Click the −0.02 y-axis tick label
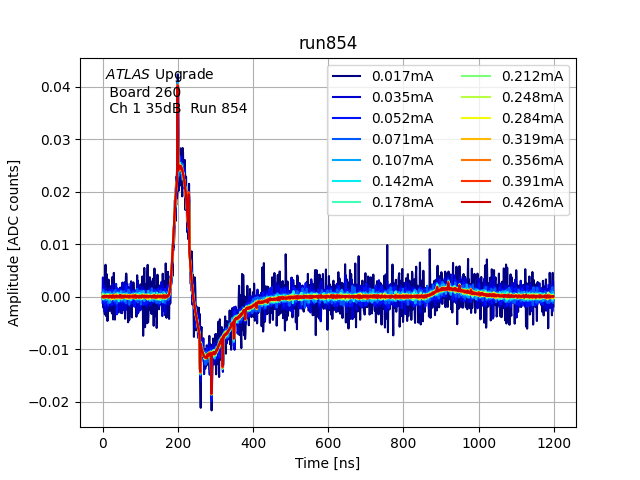The height and width of the screenshot is (480, 640). click(53, 402)
